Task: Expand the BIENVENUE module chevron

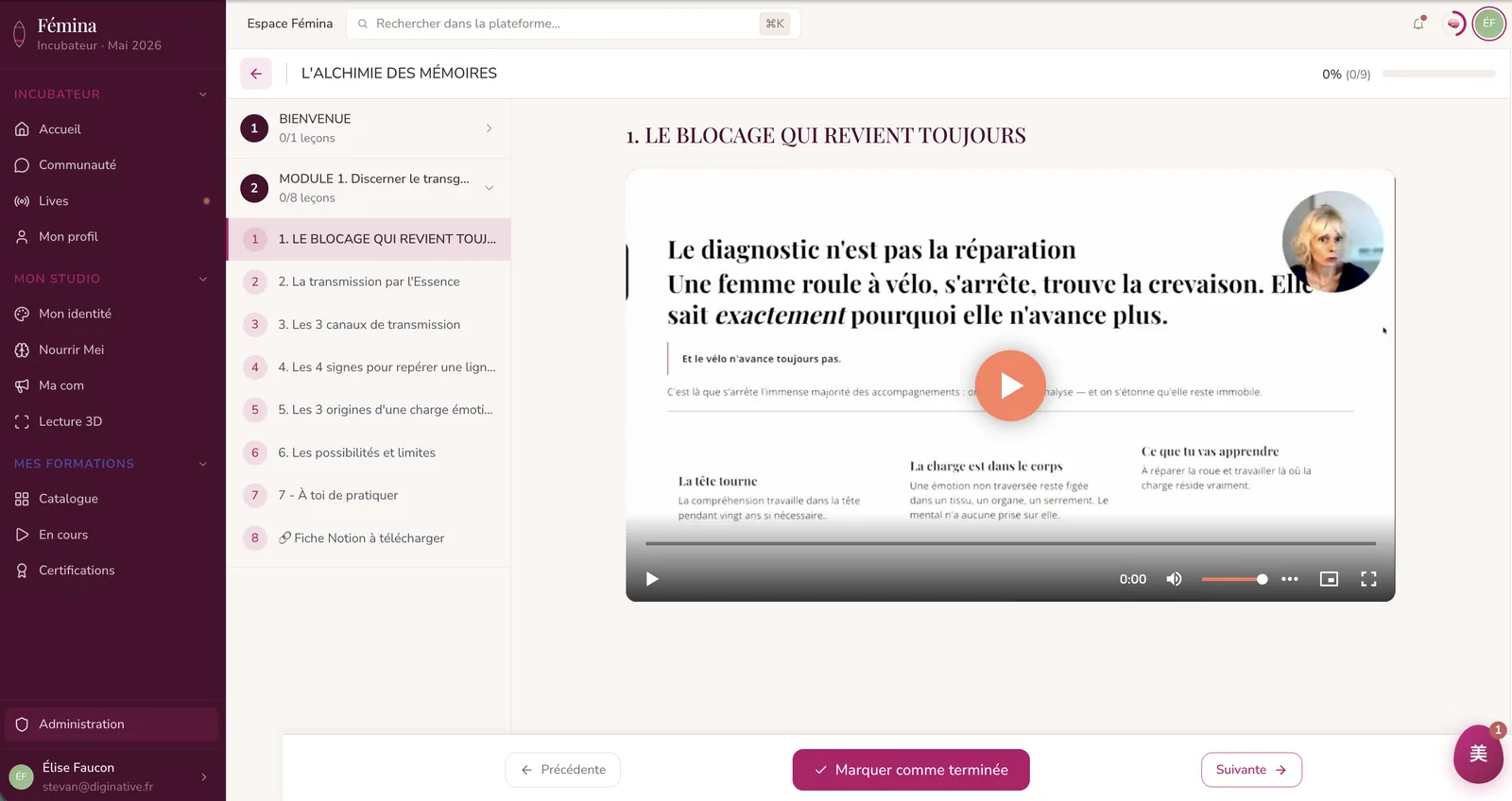Action: pyautogui.click(x=489, y=128)
